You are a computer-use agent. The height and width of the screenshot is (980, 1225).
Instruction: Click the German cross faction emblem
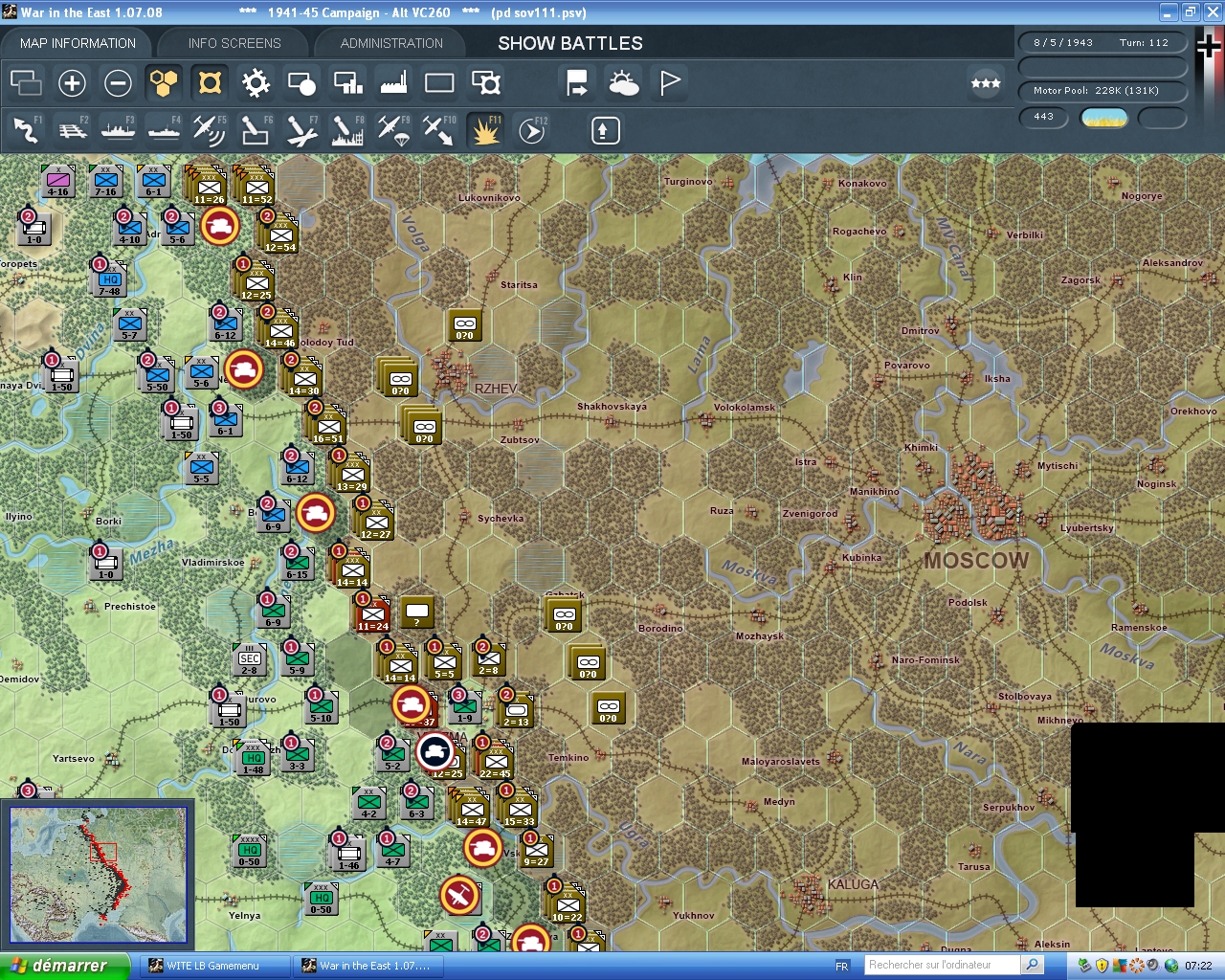tap(1209, 46)
